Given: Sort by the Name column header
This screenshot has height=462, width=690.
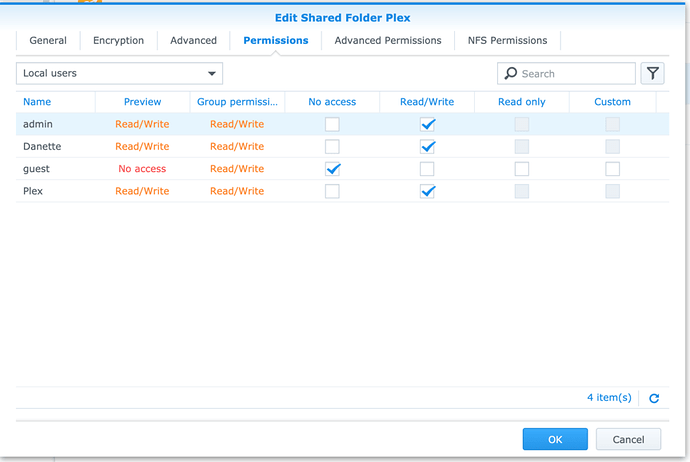Looking at the screenshot, I should tap(37, 102).
